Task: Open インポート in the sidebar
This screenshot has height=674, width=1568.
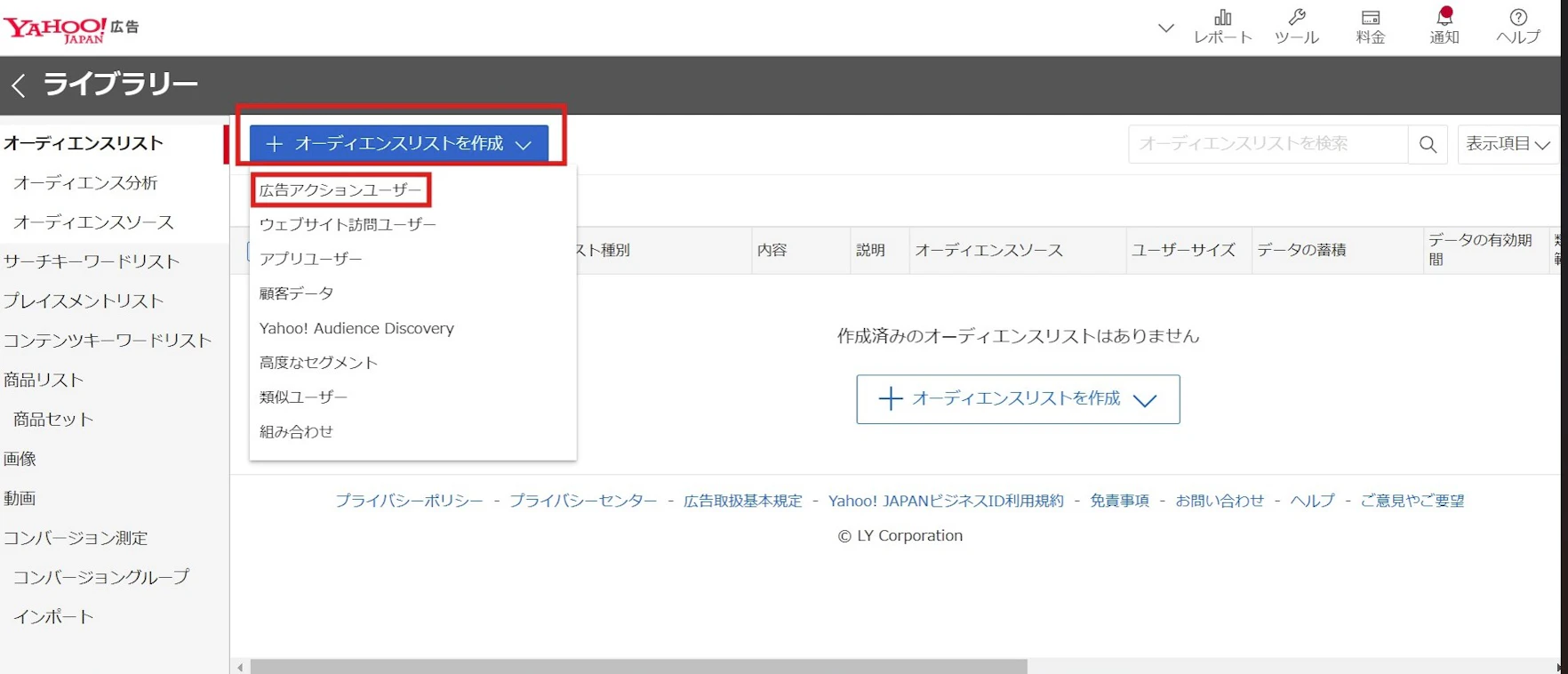Action: (x=53, y=616)
